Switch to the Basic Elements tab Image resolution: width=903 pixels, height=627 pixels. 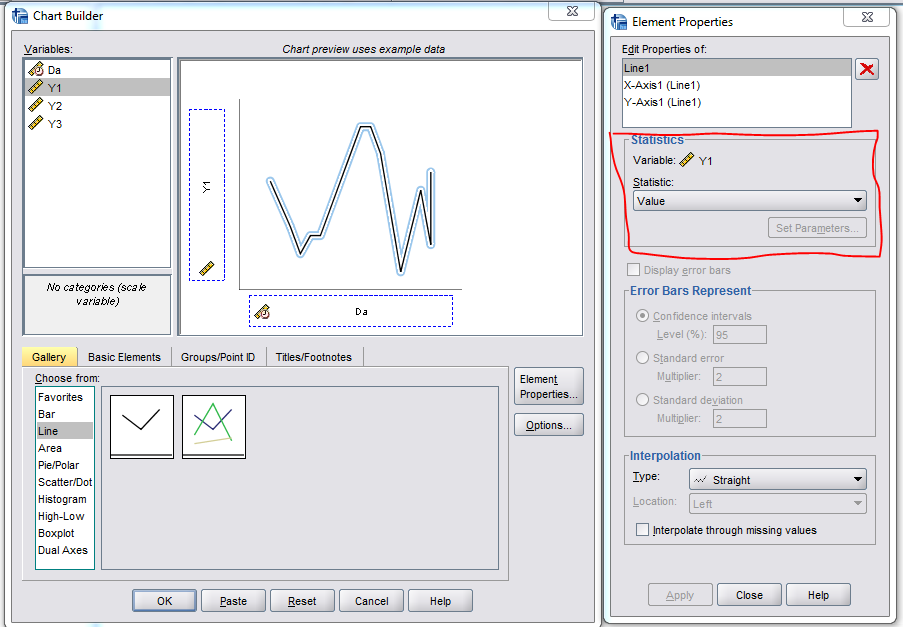click(x=124, y=357)
